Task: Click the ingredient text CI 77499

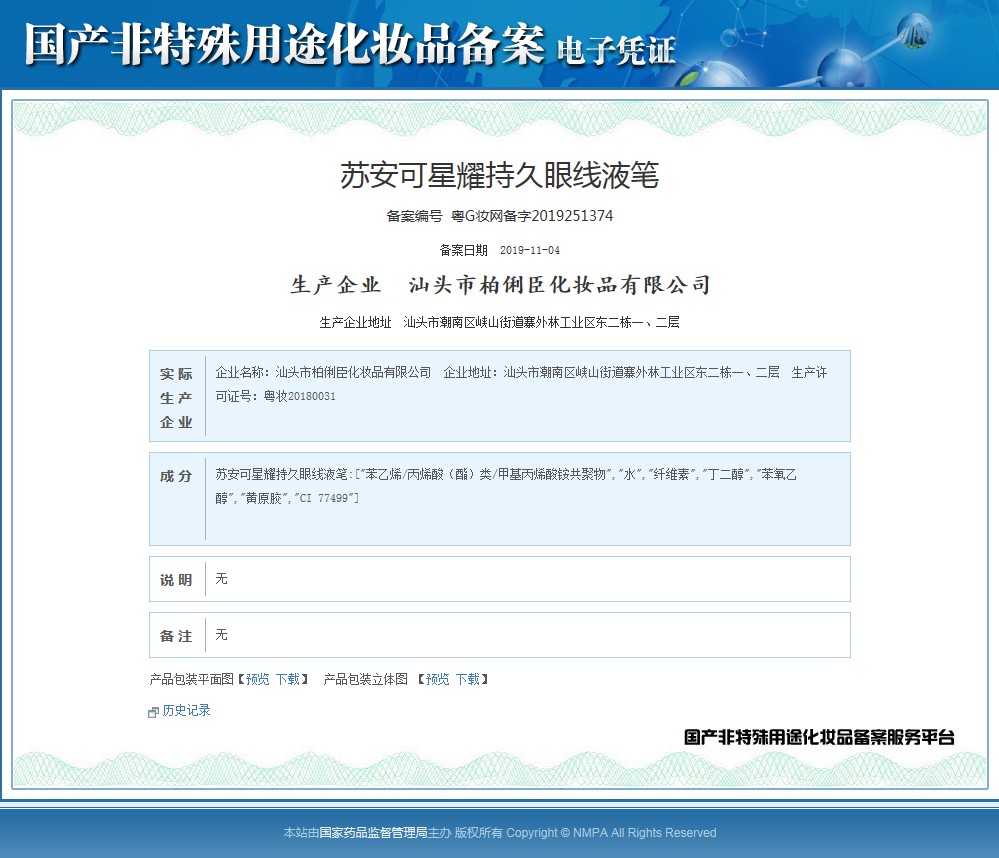Action: 323,498
